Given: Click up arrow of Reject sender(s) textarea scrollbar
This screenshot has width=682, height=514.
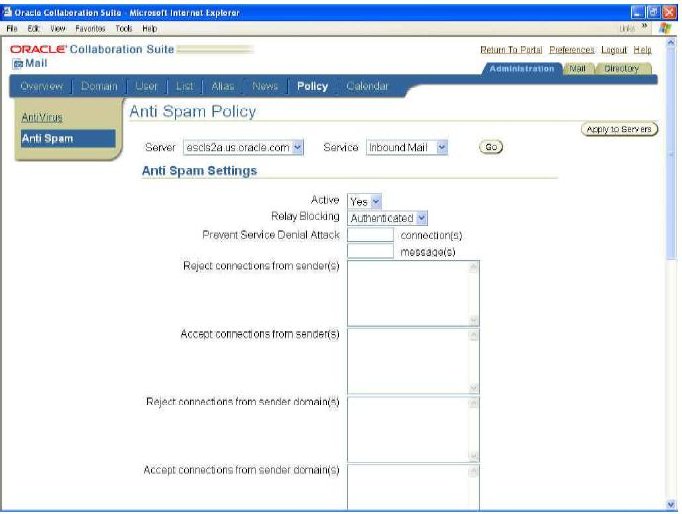Looking at the screenshot, I should point(474,267).
